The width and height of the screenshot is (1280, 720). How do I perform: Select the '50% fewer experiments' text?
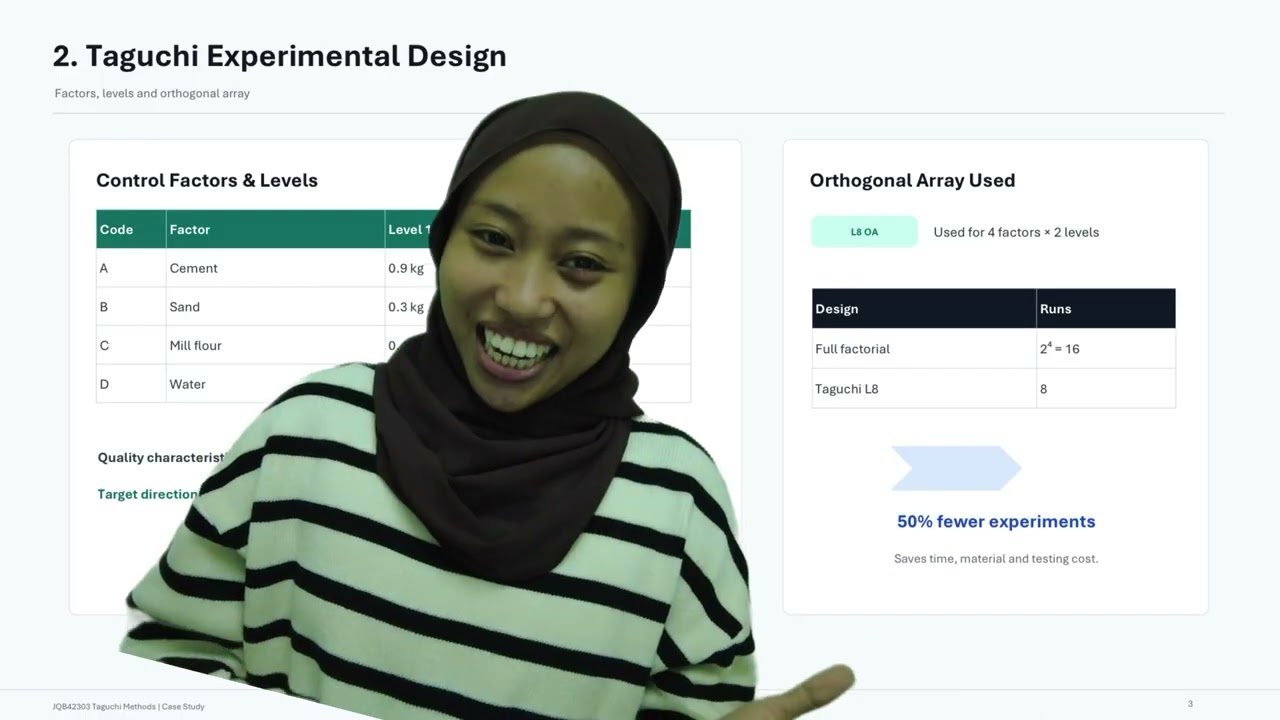click(x=996, y=521)
